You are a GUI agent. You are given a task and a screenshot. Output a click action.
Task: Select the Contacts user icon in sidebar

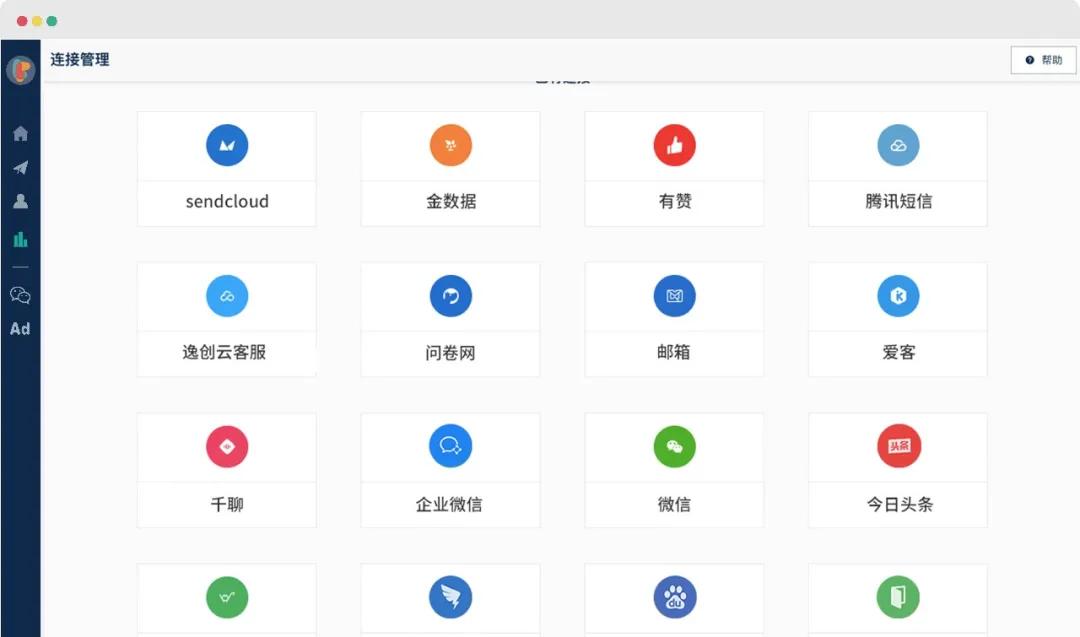tap(20, 203)
